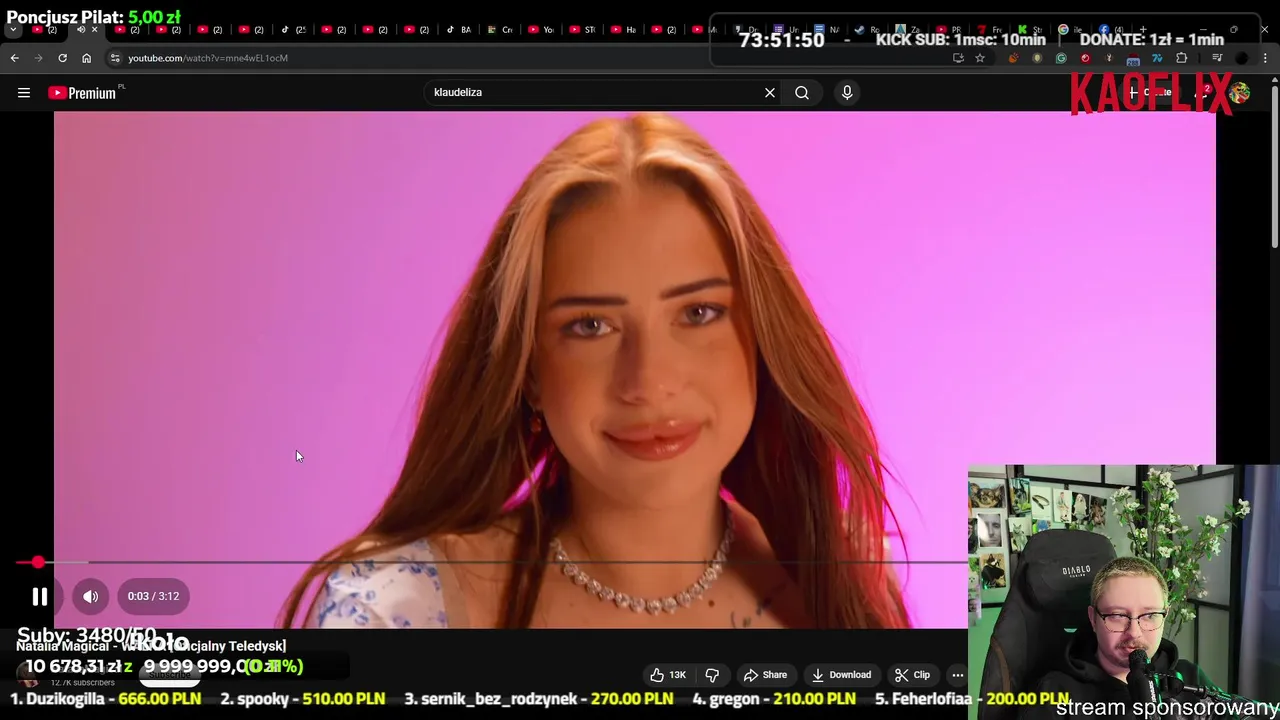Mute the video volume
Image resolution: width=1280 pixels, height=720 pixels.
coord(91,596)
